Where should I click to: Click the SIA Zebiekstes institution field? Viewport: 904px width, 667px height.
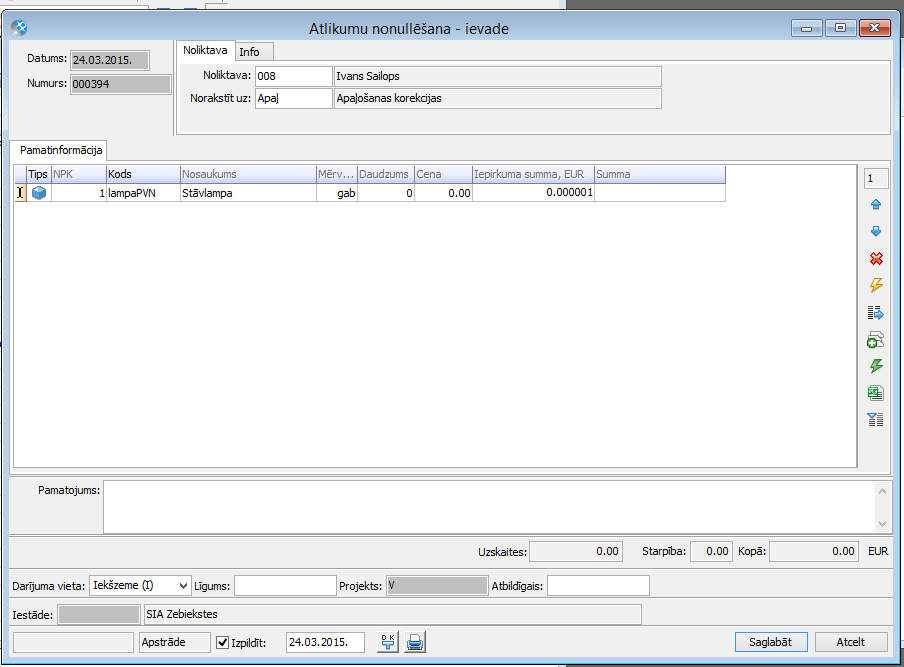392,615
